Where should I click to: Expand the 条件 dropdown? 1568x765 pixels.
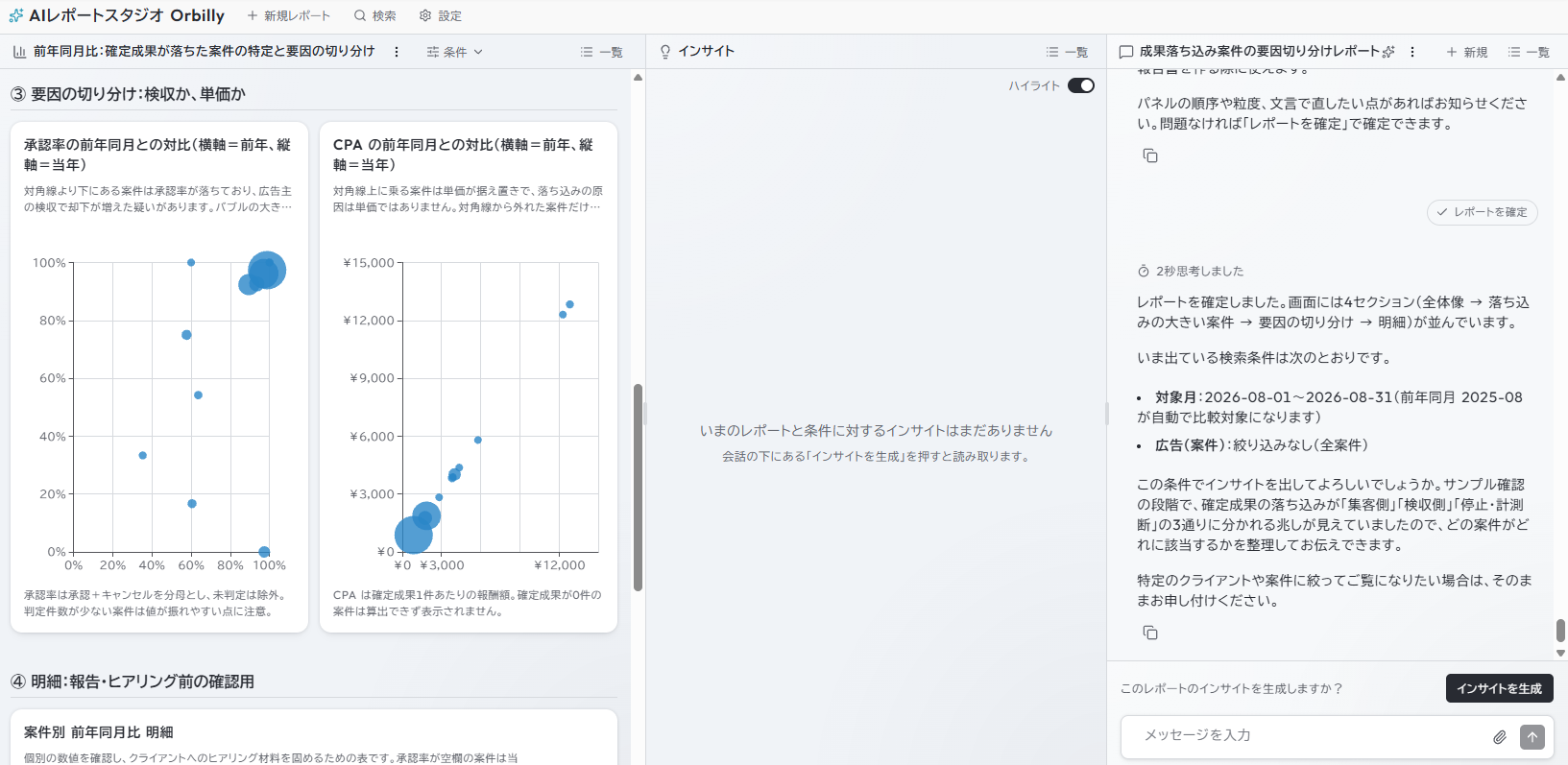click(455, 52)
